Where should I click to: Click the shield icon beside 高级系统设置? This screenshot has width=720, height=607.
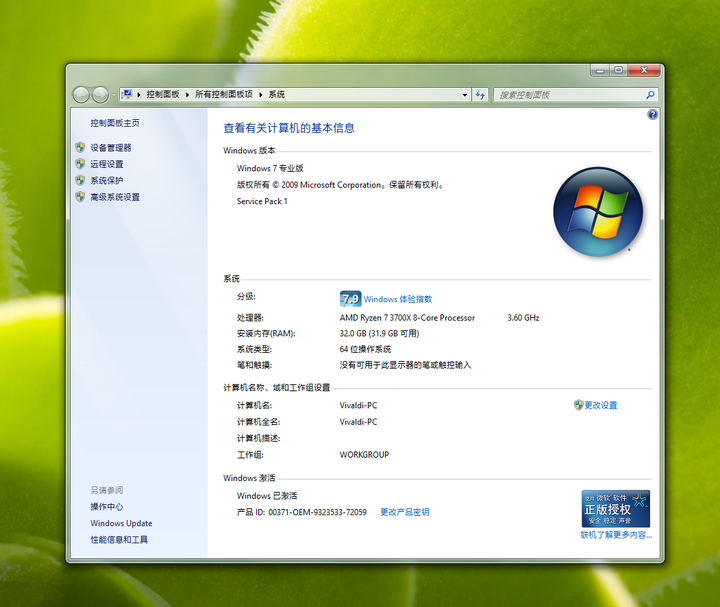click(x=80, y=197)
